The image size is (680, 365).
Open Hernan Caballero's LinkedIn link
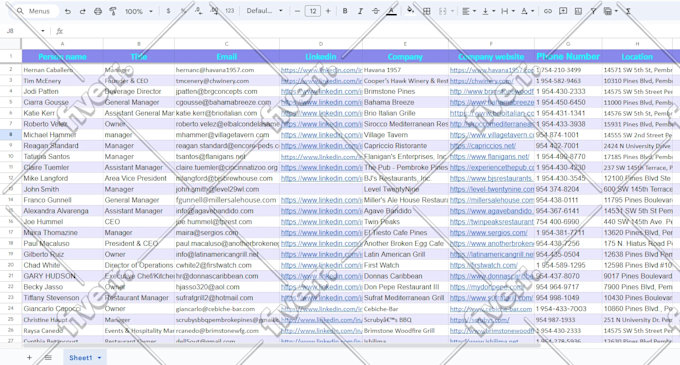click(321, 70)
